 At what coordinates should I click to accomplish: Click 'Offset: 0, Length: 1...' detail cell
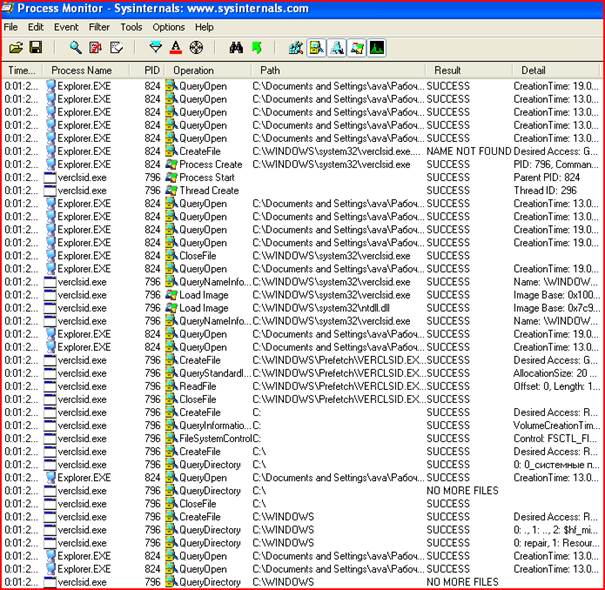(x=556, y=386)
